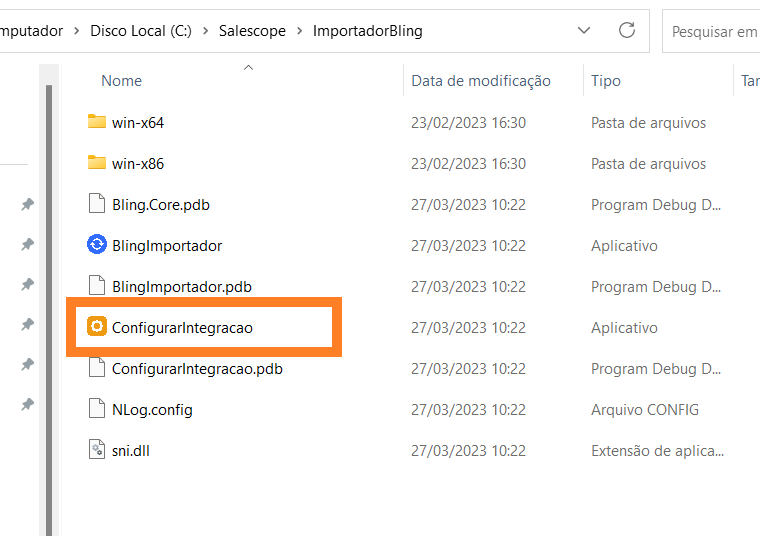This screenshot has width=760, height=536.
Task: Click the Extensão de aplica... type cell
Action: click(658, 451)
